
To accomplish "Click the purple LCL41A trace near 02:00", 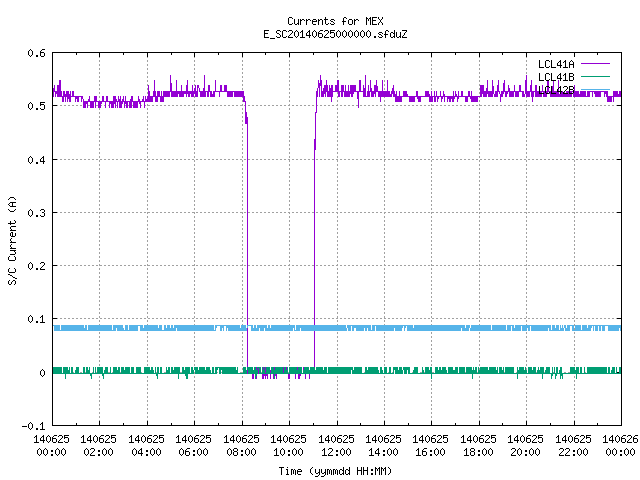I will 99,103.
